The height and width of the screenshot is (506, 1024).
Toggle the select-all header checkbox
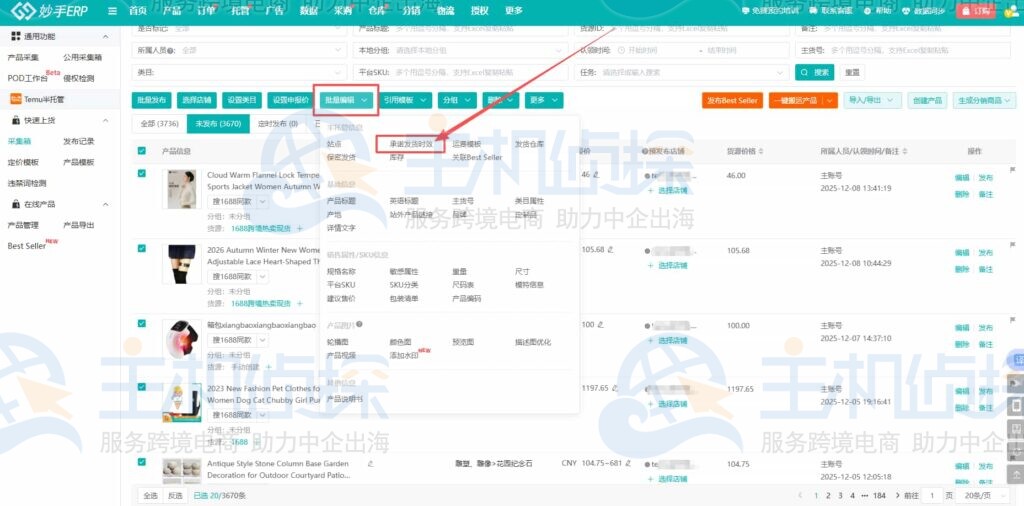(142, 151)
